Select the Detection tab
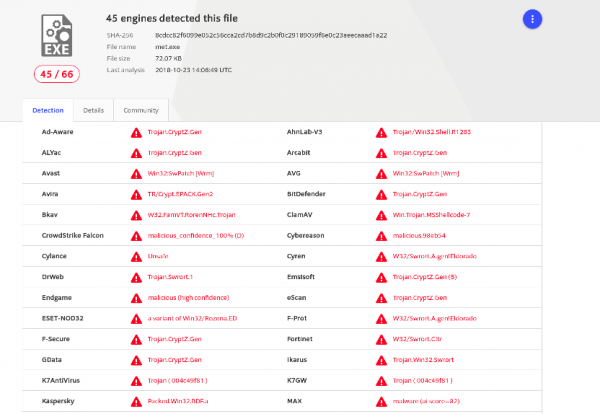 [x=48, y=110]
